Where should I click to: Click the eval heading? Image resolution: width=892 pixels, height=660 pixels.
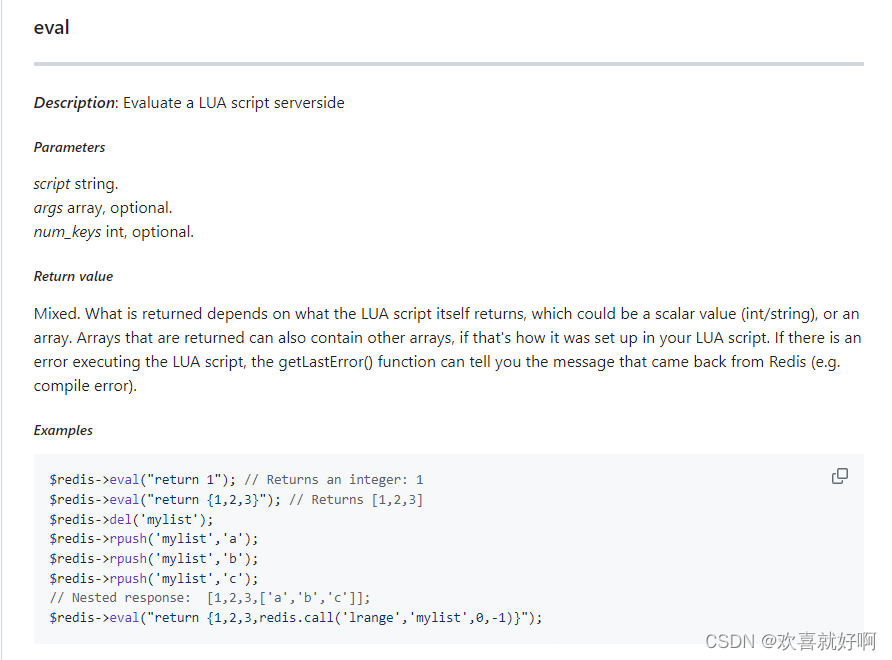click(51, 27)
